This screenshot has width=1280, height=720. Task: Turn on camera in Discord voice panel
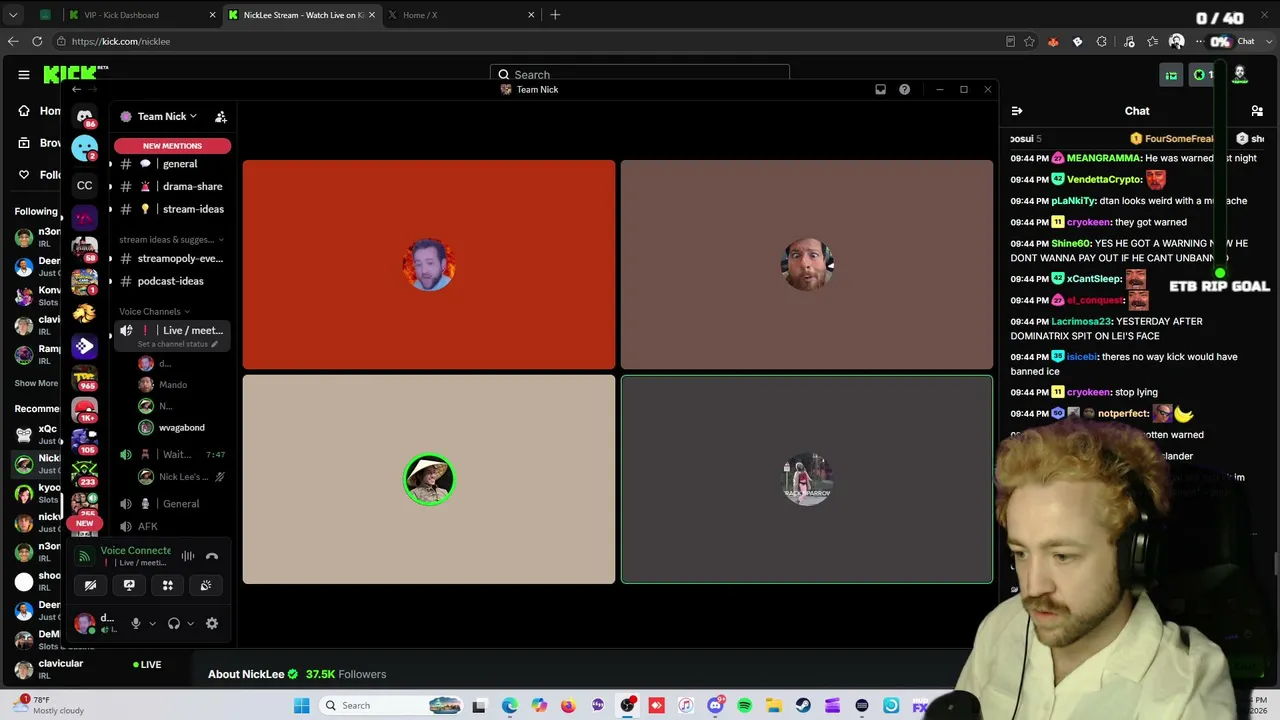(90, 585)
